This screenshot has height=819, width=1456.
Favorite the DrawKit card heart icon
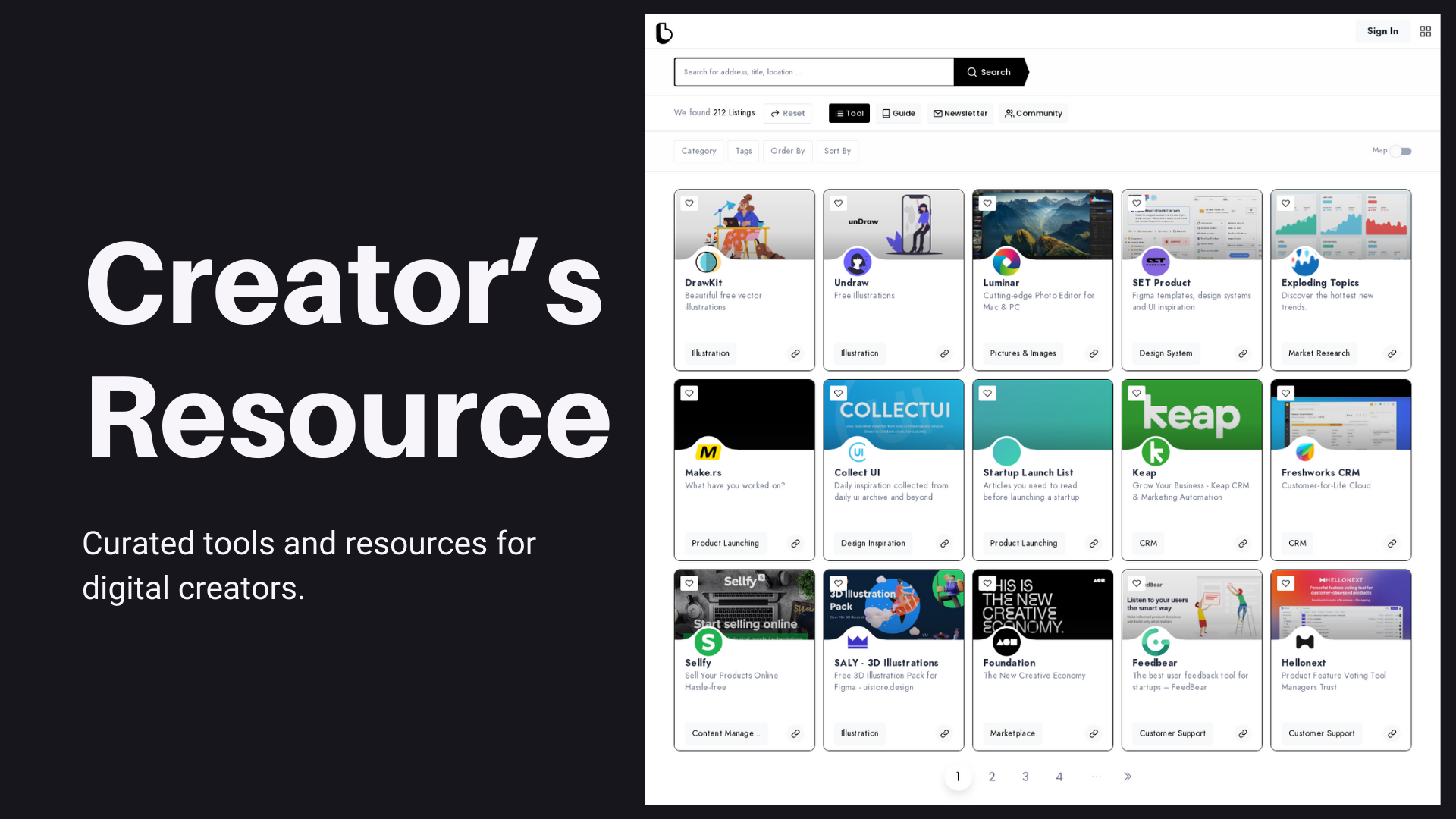[689, 203]
